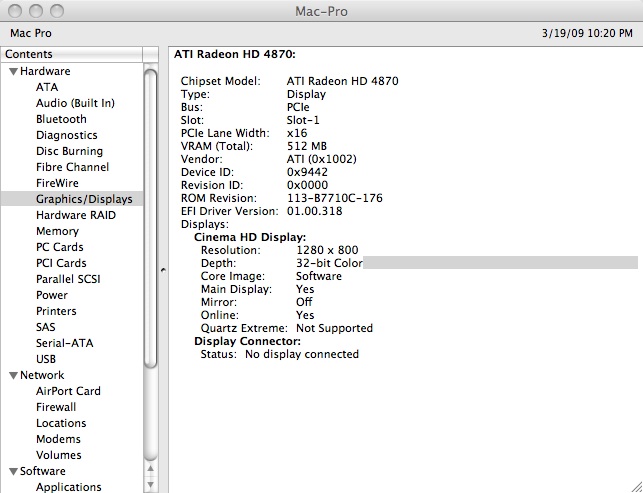Select Modems under Network
643x493 pixels.
tap(58, 439)
